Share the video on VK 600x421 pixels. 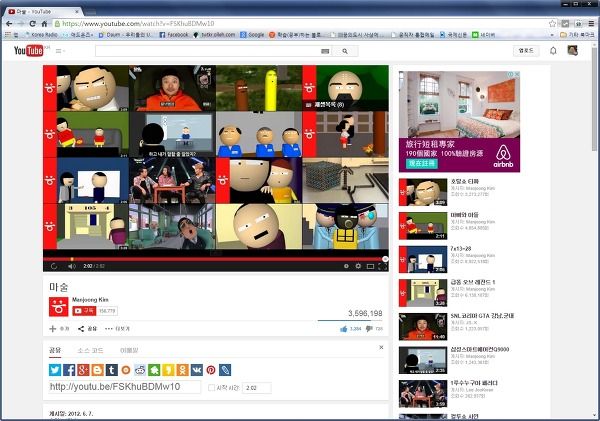pos(197,370)
